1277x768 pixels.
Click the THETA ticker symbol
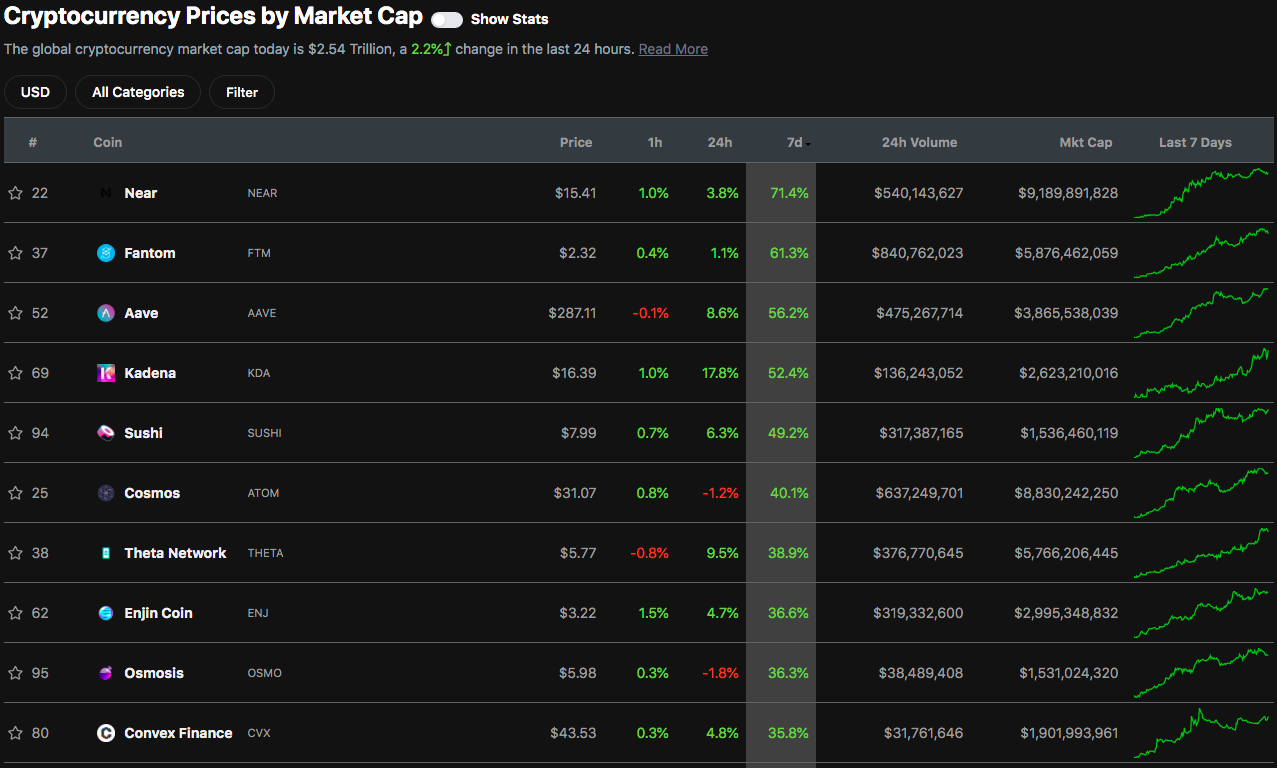click(265, 553)
